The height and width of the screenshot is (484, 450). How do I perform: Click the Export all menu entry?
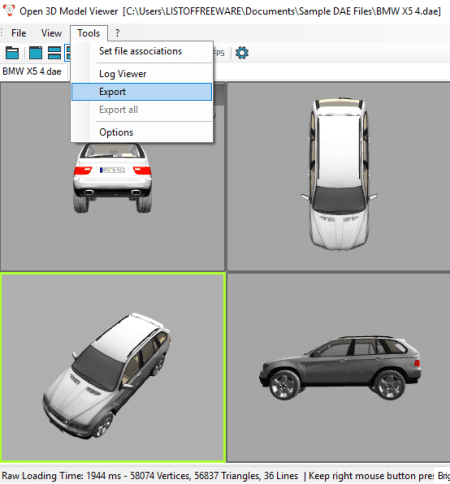(142, 110)
